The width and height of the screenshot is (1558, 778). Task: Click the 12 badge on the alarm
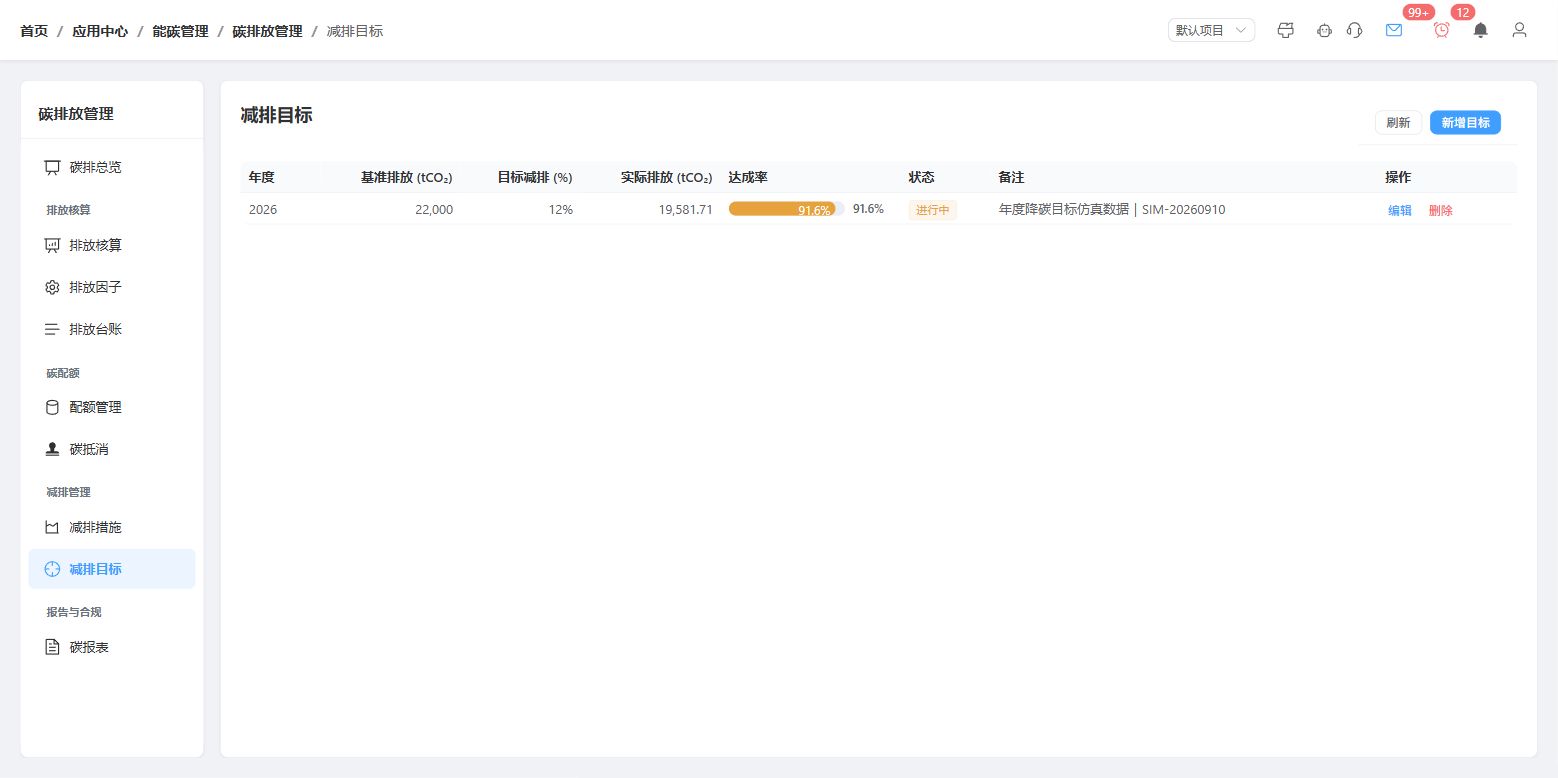1463,12
